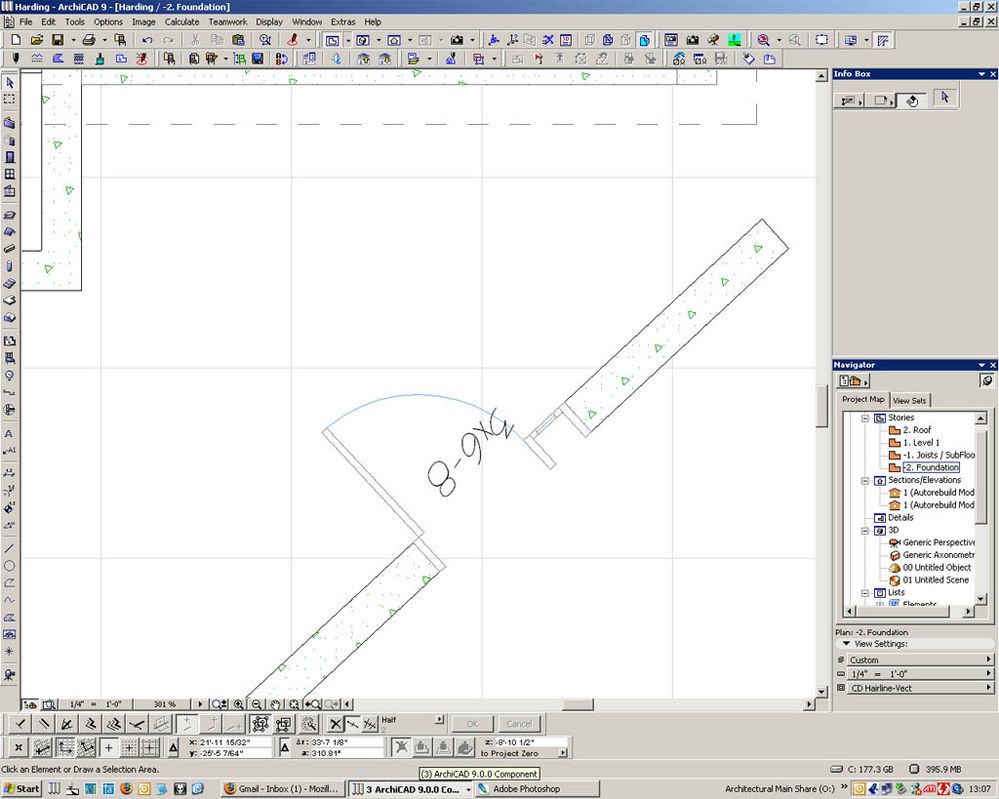Click the Windows Start button
999x799 pixels.
(x=21, y=789)
